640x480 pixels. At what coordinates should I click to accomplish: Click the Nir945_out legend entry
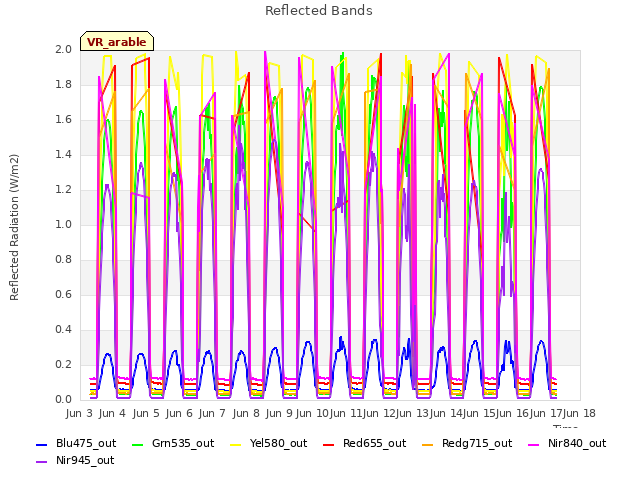(x=75, y=461)
